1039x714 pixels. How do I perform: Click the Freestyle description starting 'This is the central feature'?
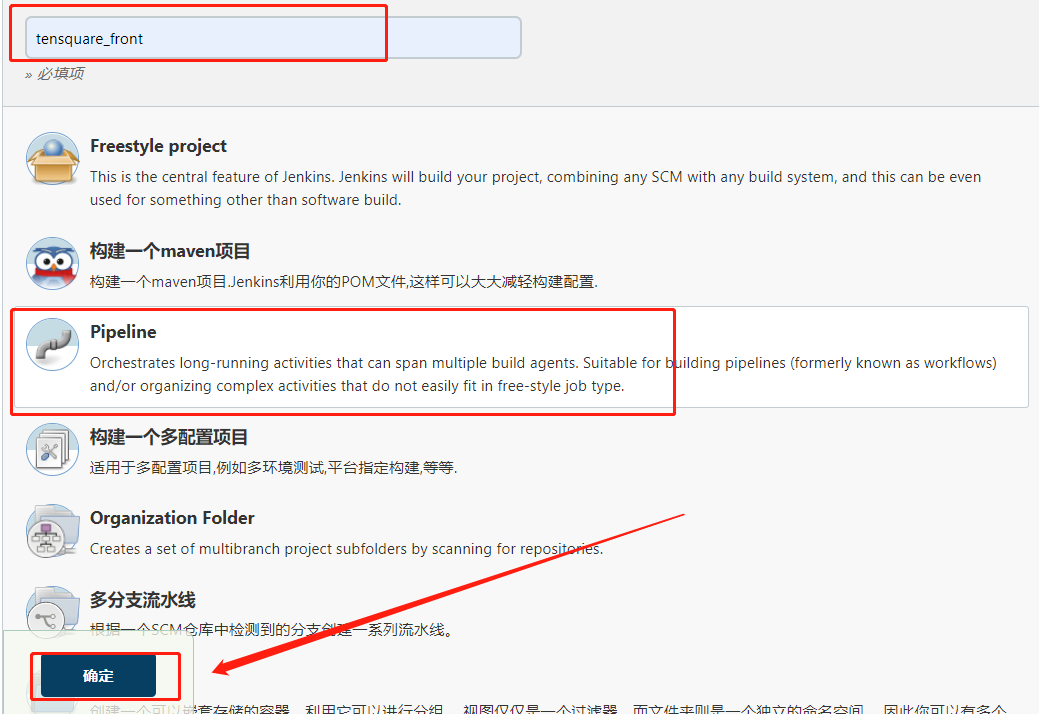pyautogui.click(x=535, y=188)
